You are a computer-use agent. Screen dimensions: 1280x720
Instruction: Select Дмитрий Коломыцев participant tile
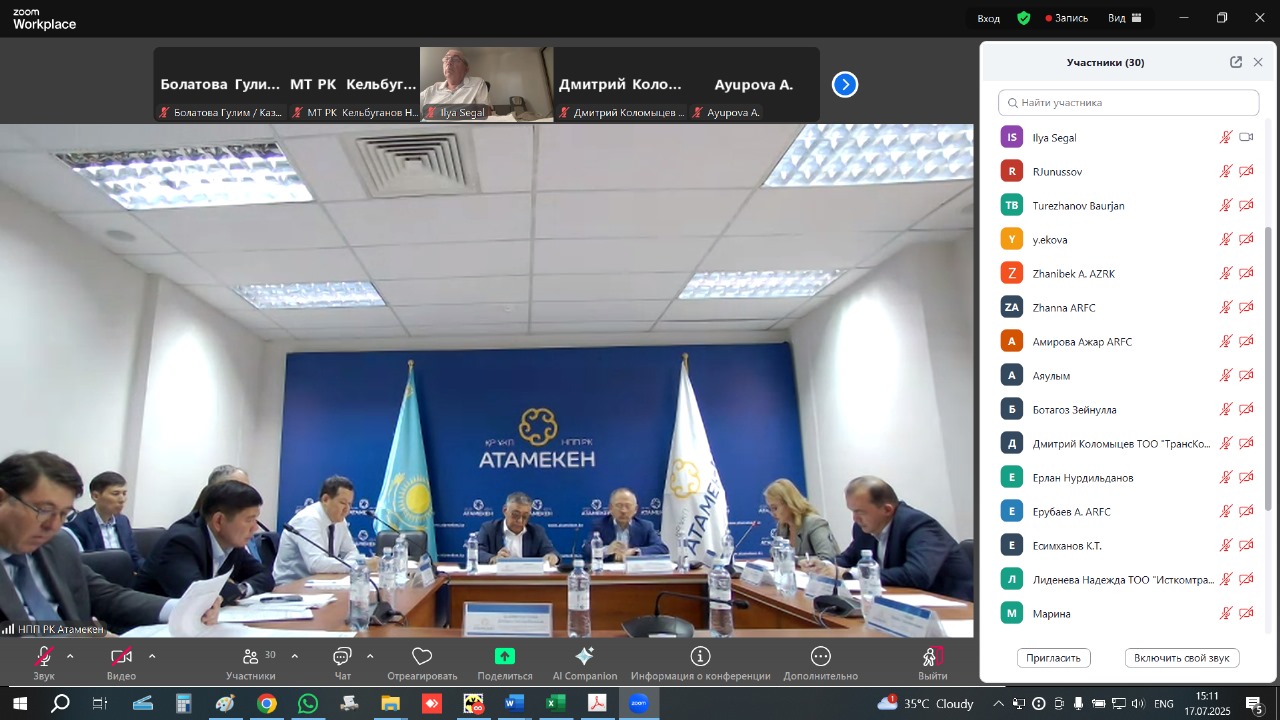[x=620, y=84]
